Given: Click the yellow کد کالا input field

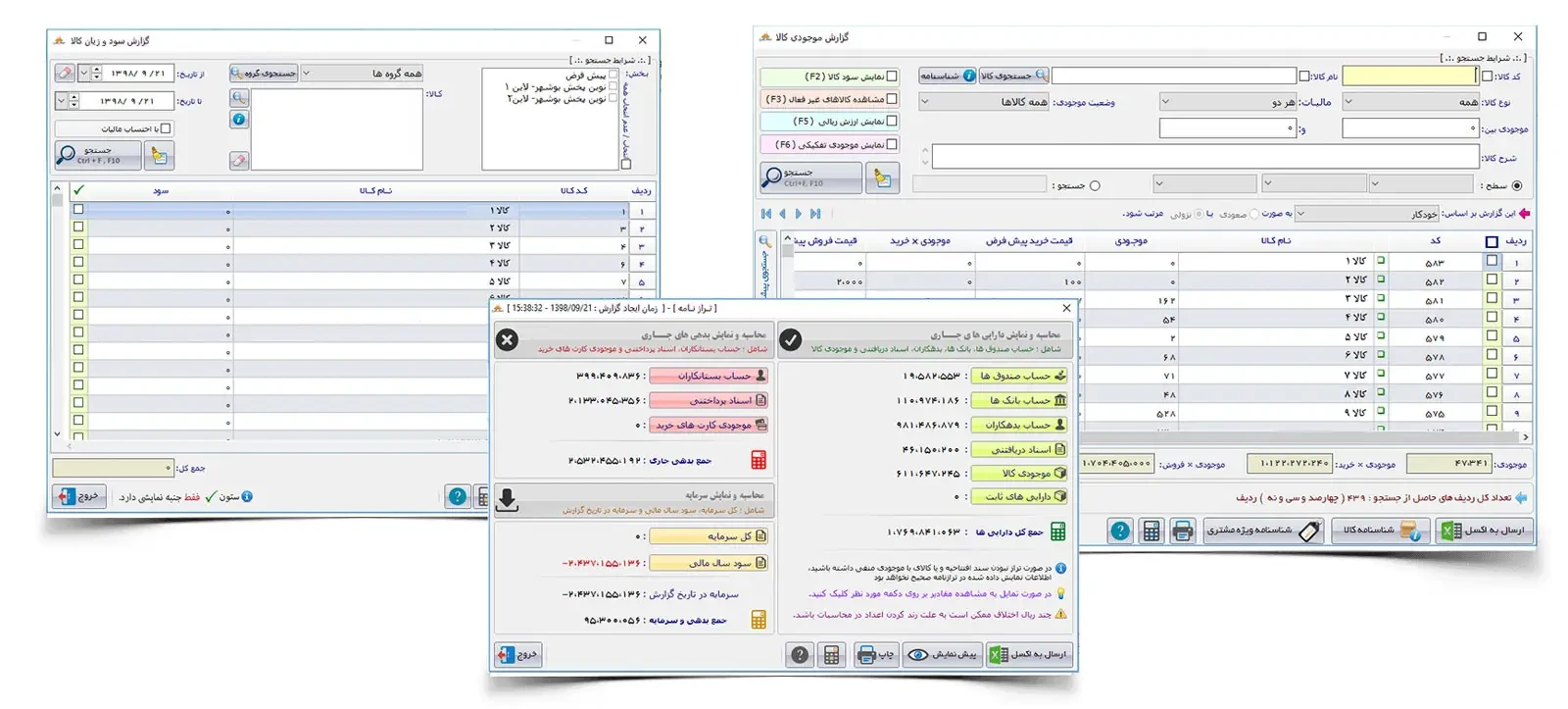Looking at the screenshot, I should point(1409,76).
